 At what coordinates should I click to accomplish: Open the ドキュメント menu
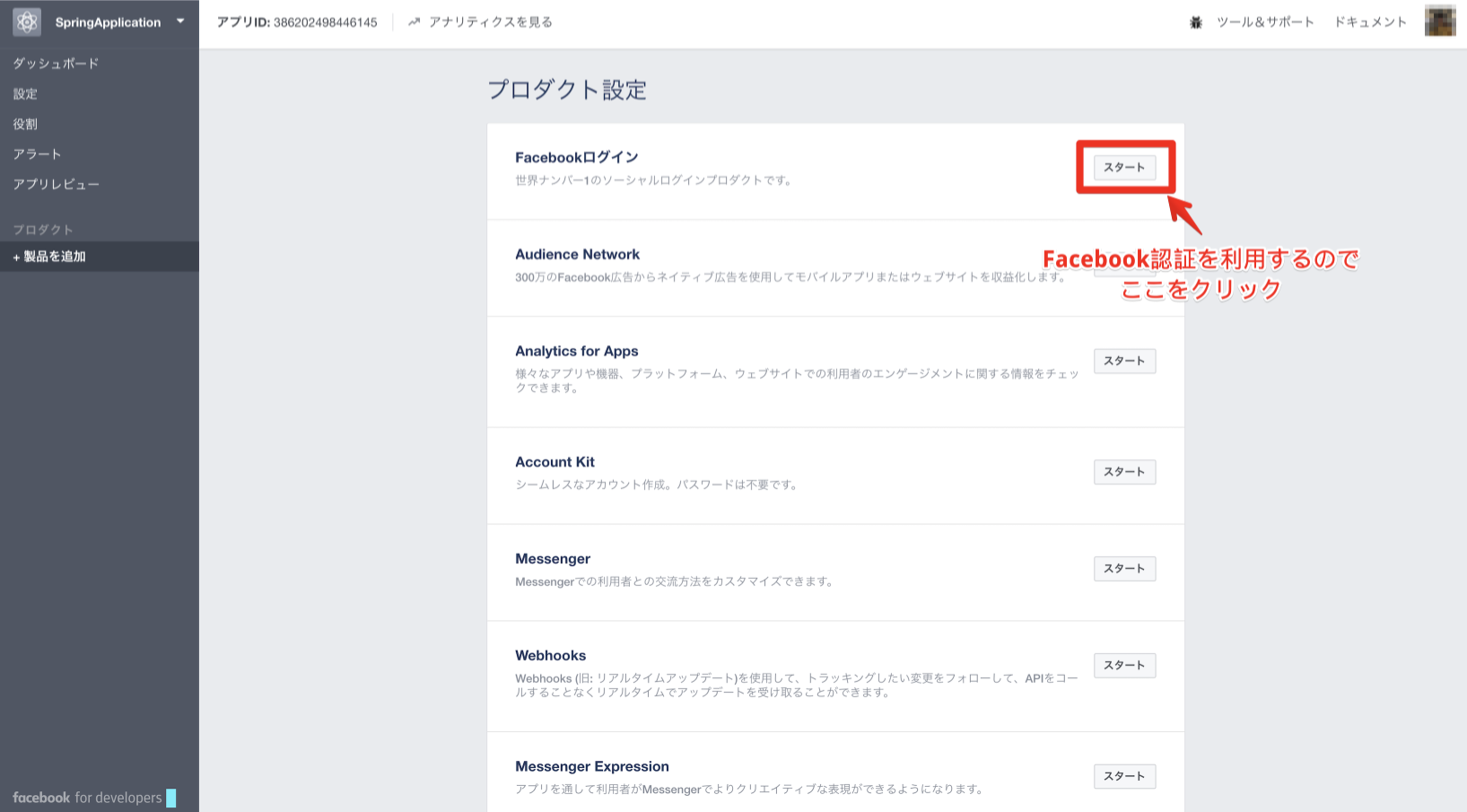[x=1370, y=22]
